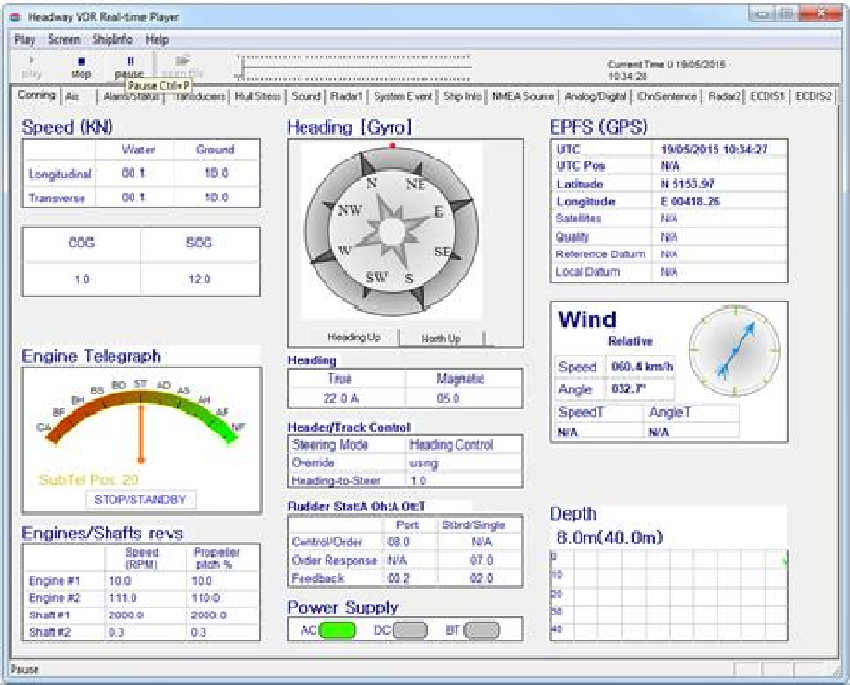Viewport: 850px width, 685px height.
Task: Click the STOP/STANDBY telegraph button
Action: (141, 499)
